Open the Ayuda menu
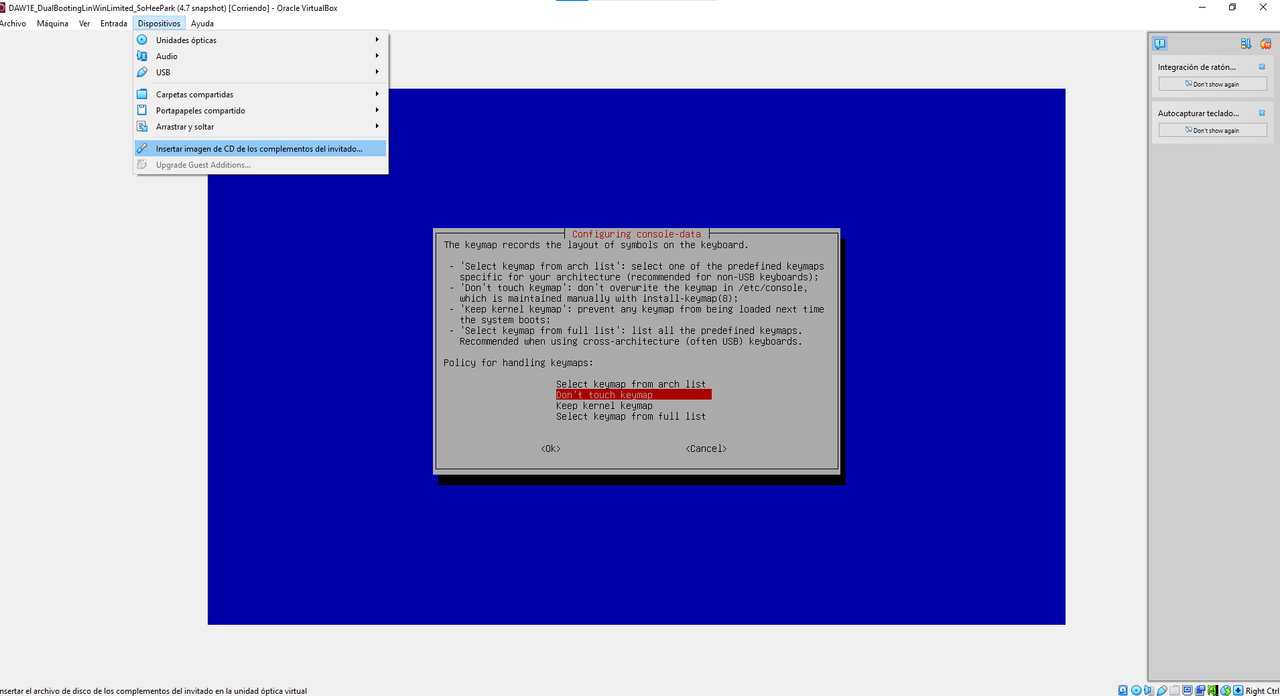This screenshot has height=696, width=1280. pos(202,23)
